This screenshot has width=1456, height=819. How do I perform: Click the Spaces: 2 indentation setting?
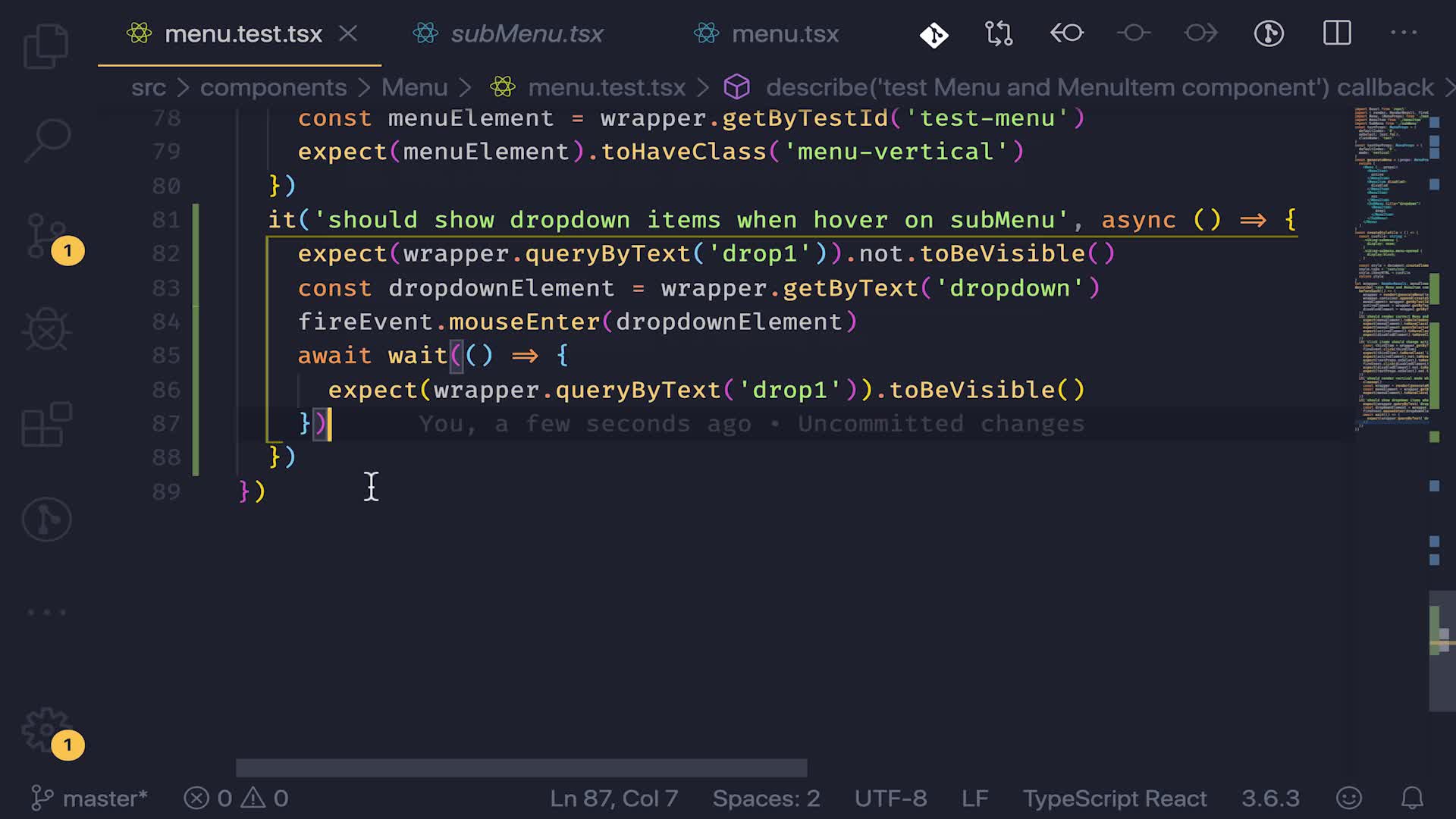click(x=766, y=799)
